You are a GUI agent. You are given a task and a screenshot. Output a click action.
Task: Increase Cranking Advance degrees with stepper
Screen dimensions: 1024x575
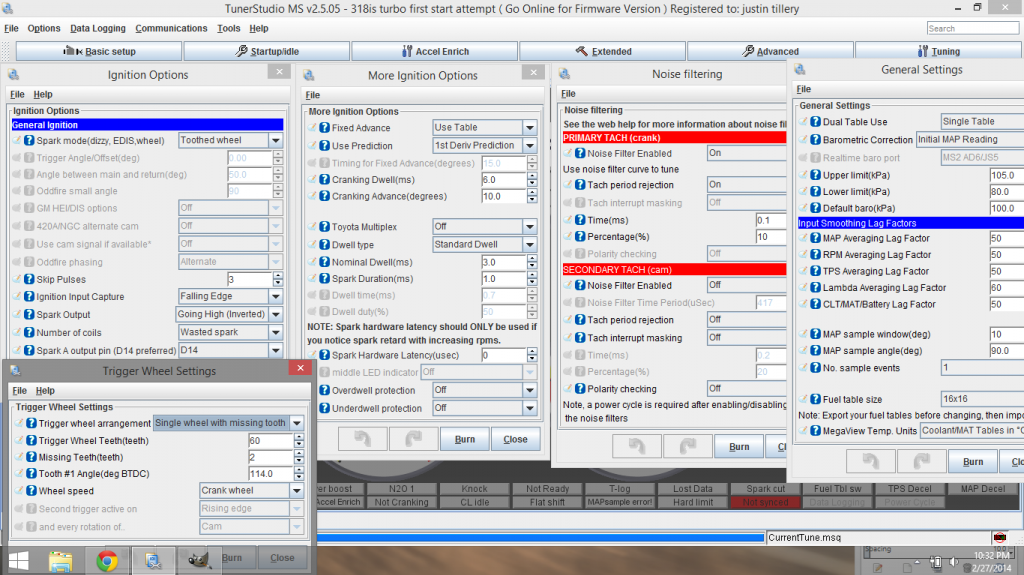[x=532, y=193]
